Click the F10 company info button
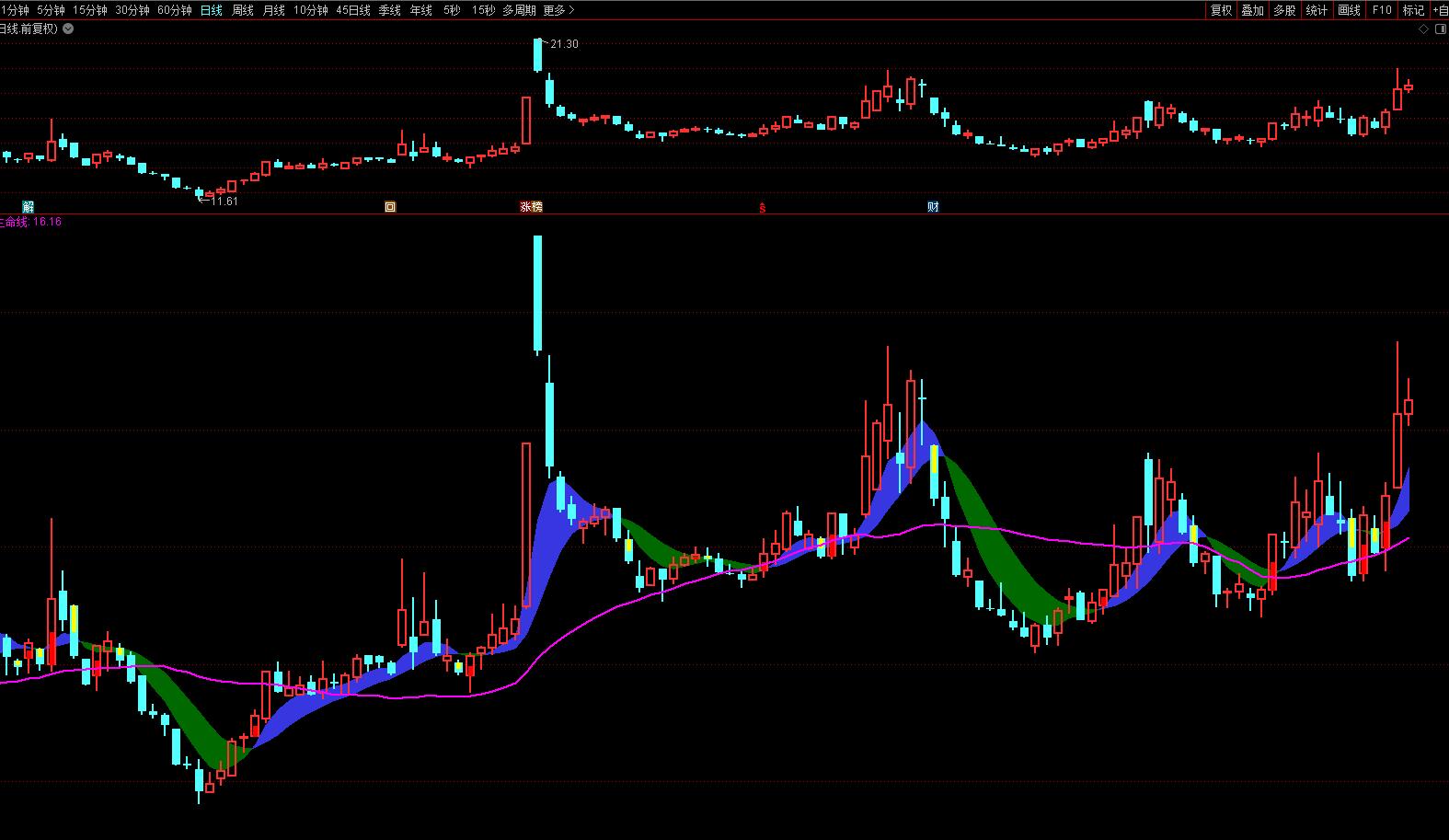The image size is (1449, 840). [x=1382, y=10]
